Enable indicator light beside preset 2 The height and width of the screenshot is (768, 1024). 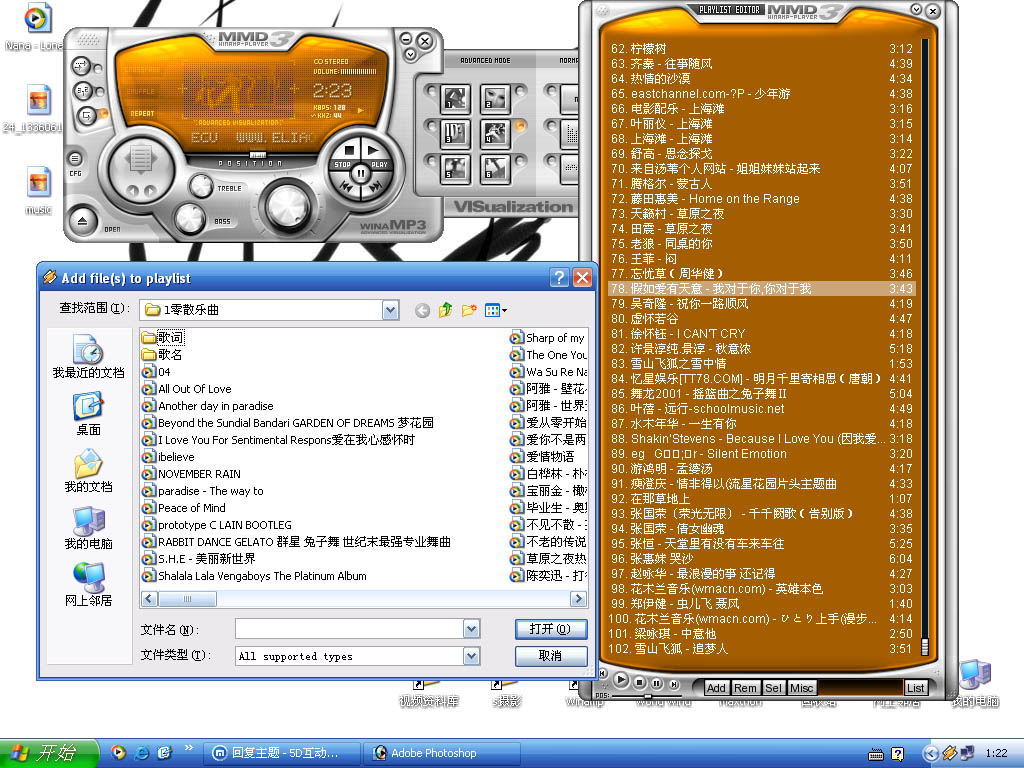click(520, 90)
